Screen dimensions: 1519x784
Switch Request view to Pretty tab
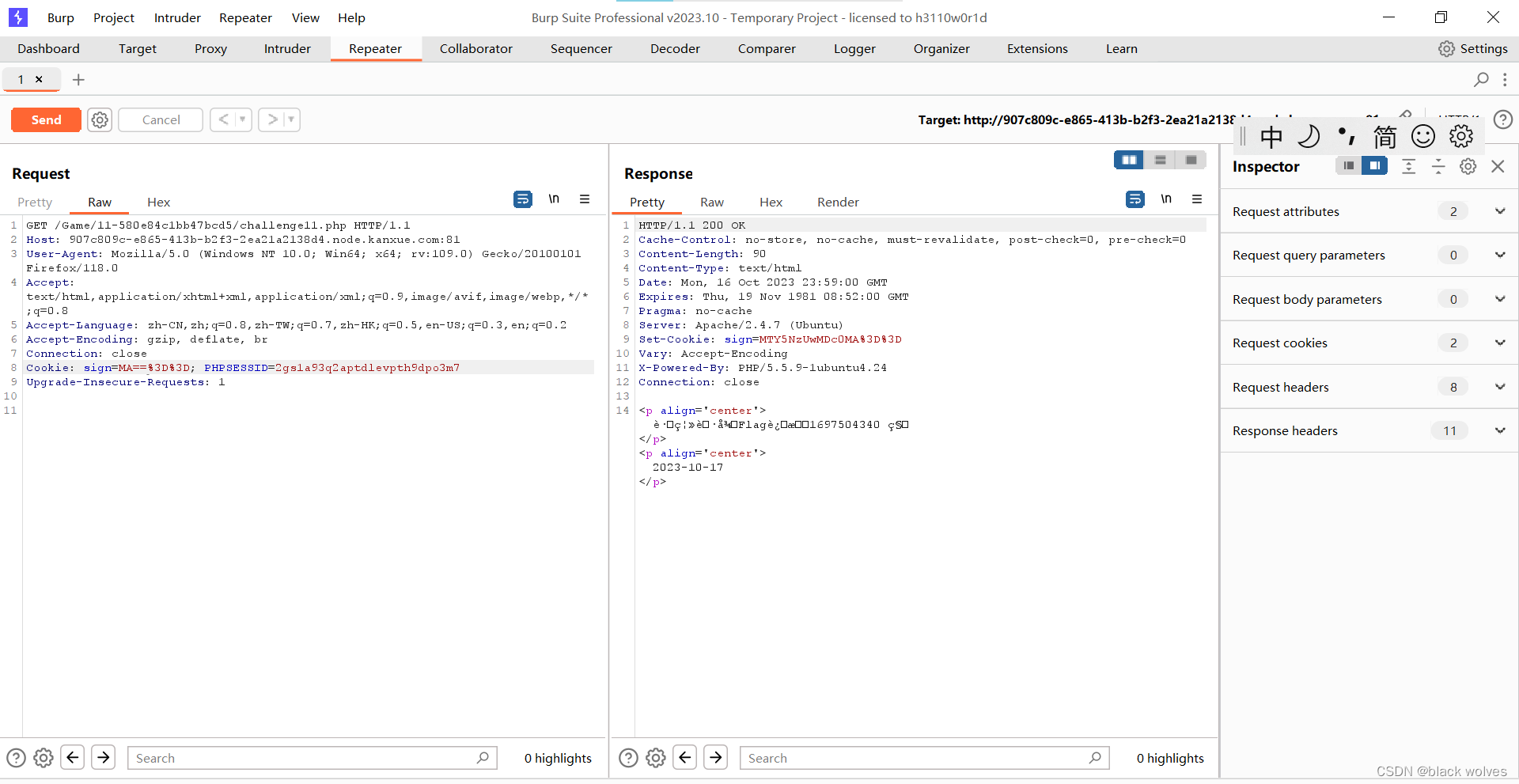tap(35, 202)
